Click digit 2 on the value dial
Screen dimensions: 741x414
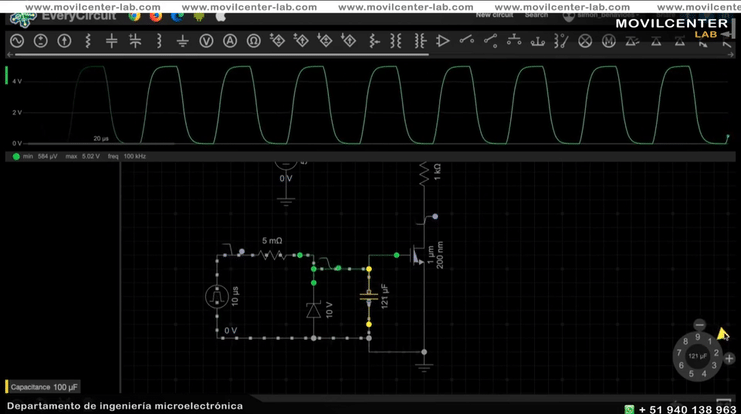tap(716, 353)
